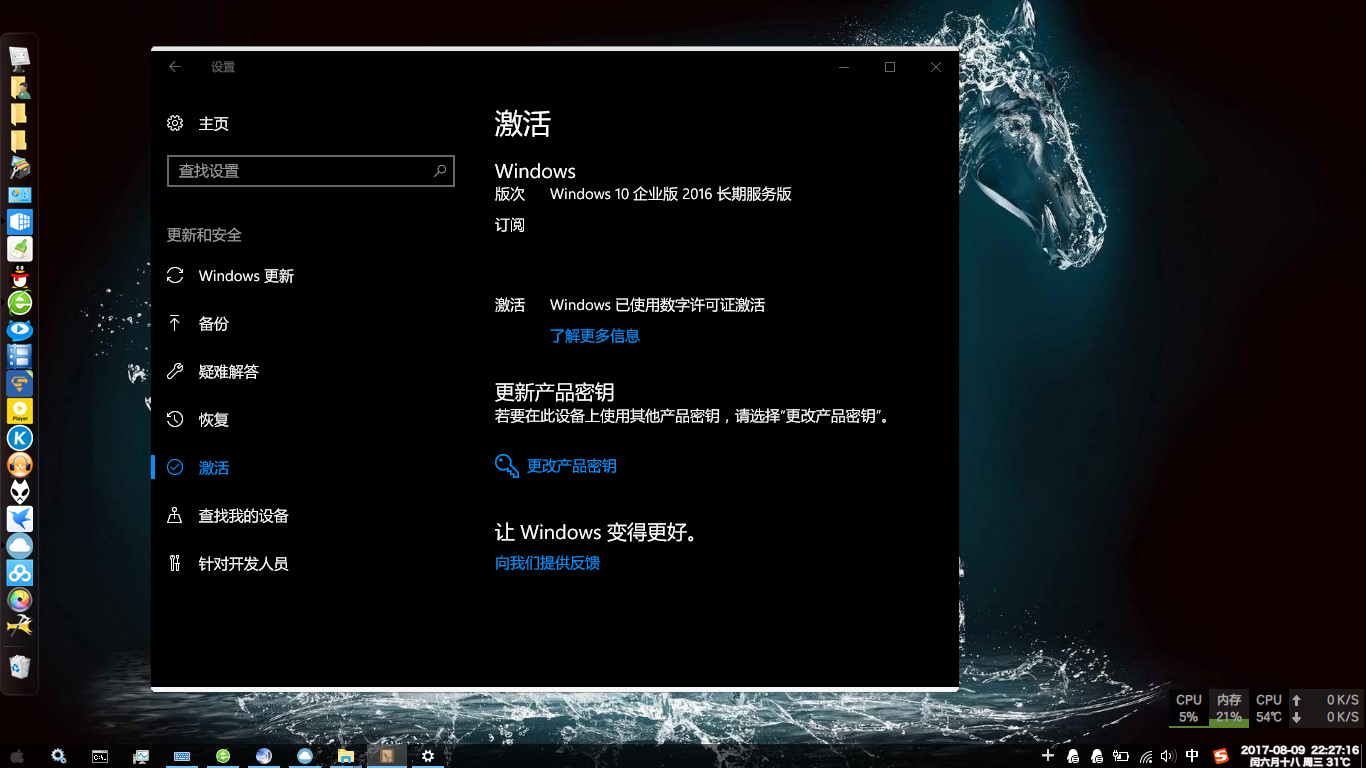Open the blue K music app in dock
Image resolution: width=1366 pixels, height=768 pixels.
[20, 438]
